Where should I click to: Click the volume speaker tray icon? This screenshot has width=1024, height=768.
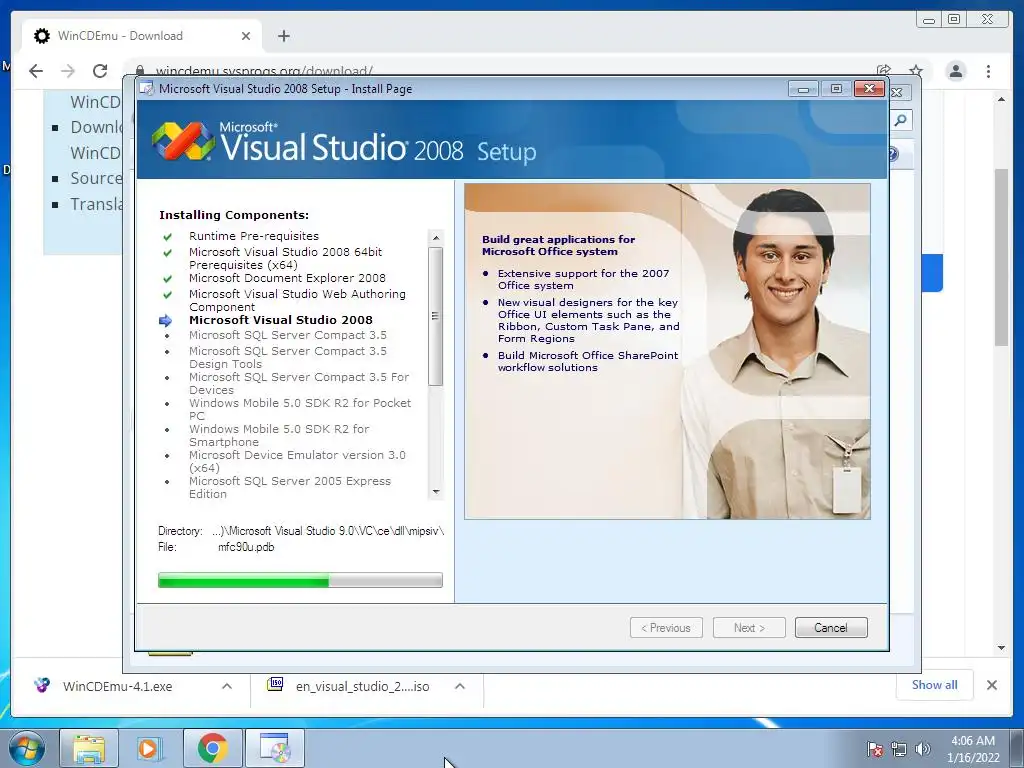(923, 749)
